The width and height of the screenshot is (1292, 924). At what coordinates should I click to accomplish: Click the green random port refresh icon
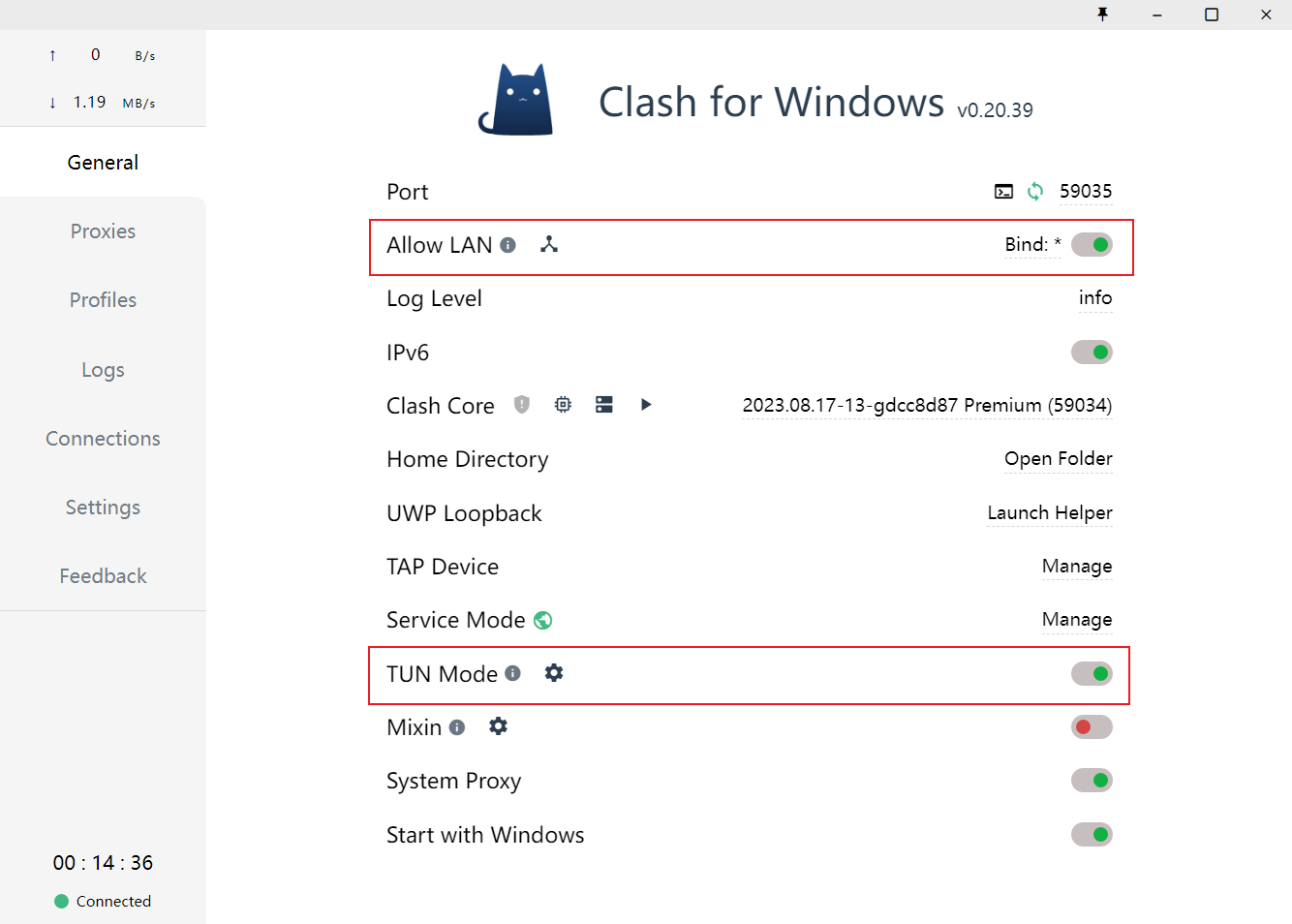pos(1035,192)
